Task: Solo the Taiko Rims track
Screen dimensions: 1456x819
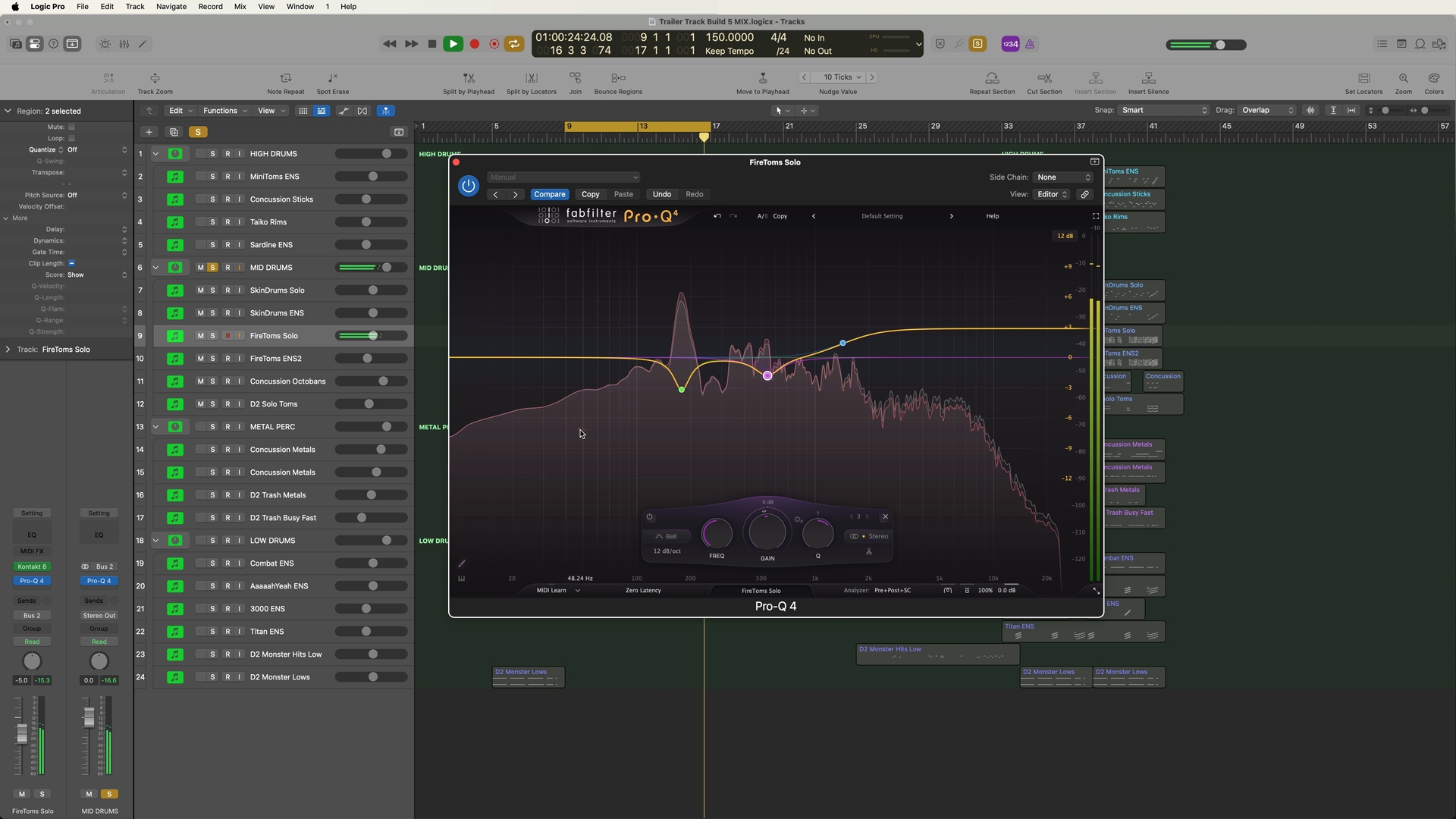Action: [x=213, y=222]
